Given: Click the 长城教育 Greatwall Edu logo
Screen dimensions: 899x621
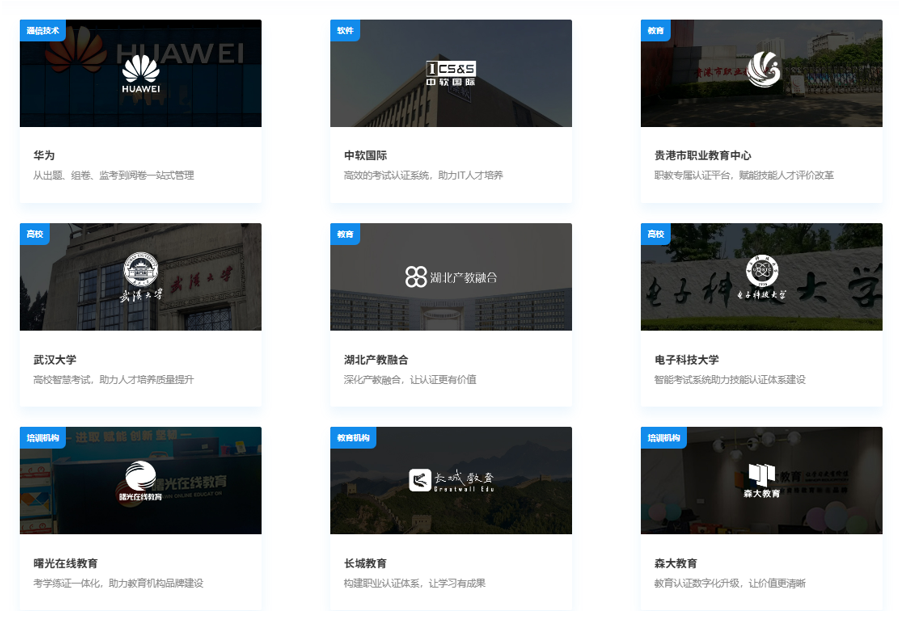Looking at the screenshot, I should pyautogui.click(x=451, y=481).
